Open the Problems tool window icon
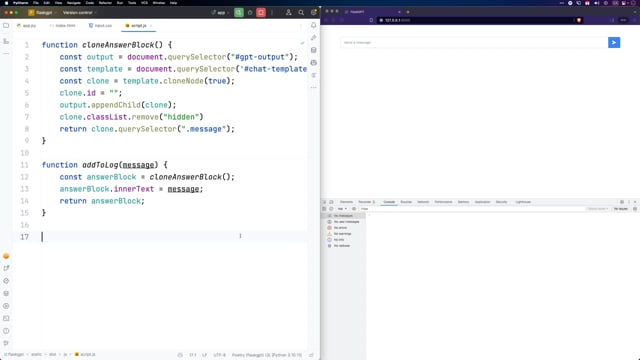 (x=6, y=331)
